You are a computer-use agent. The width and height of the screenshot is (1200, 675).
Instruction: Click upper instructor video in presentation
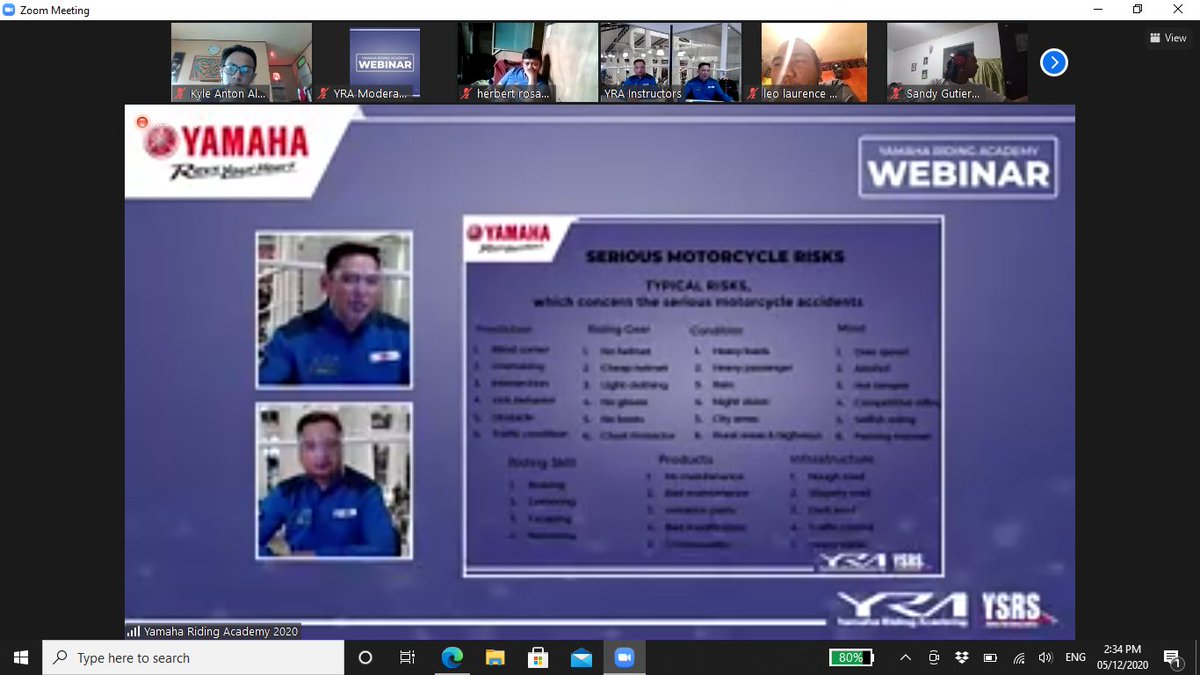point(334,310)
